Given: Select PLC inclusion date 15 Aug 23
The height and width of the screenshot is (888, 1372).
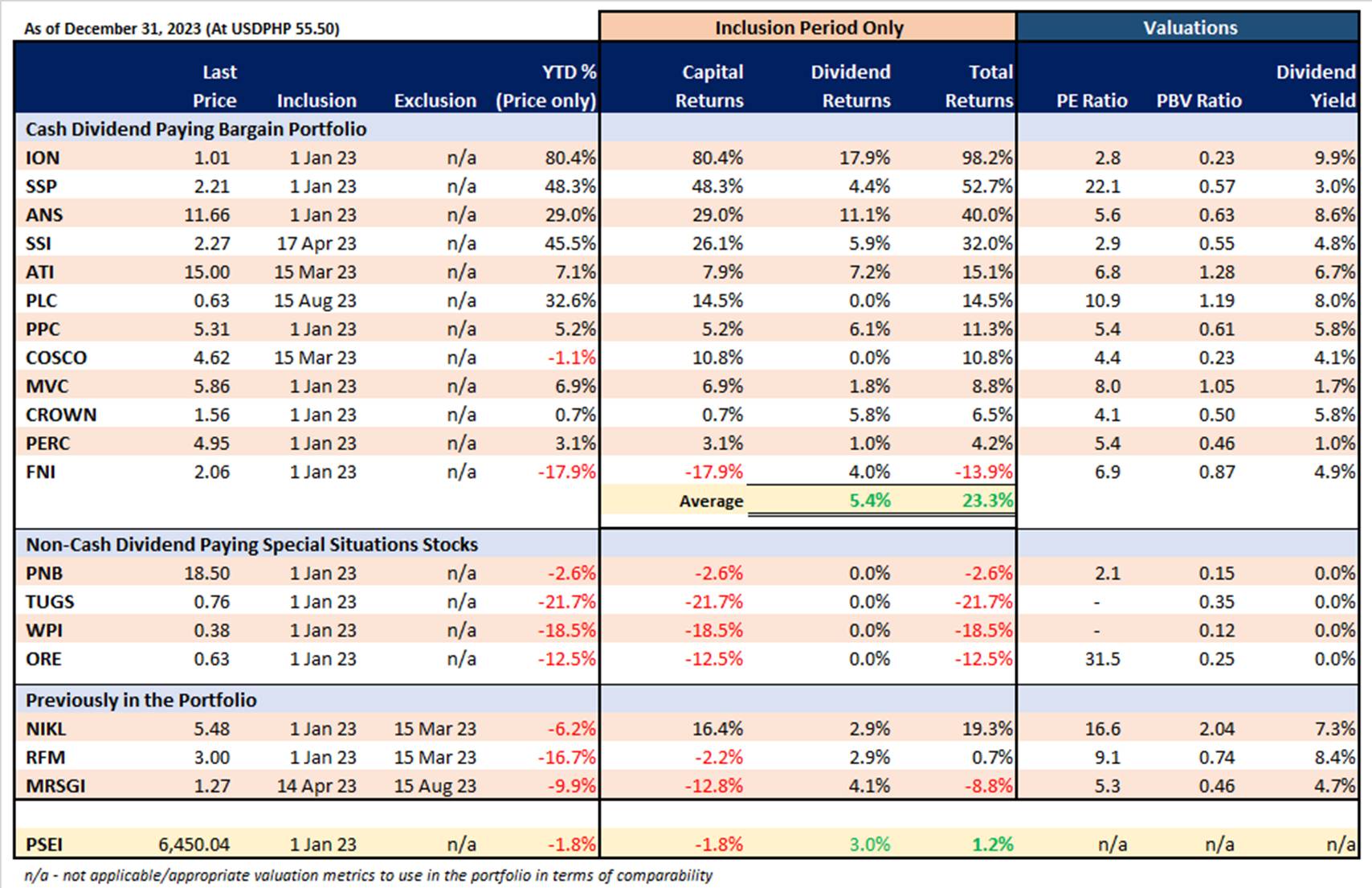Looking at the screenshot, I should coord(315,301).
